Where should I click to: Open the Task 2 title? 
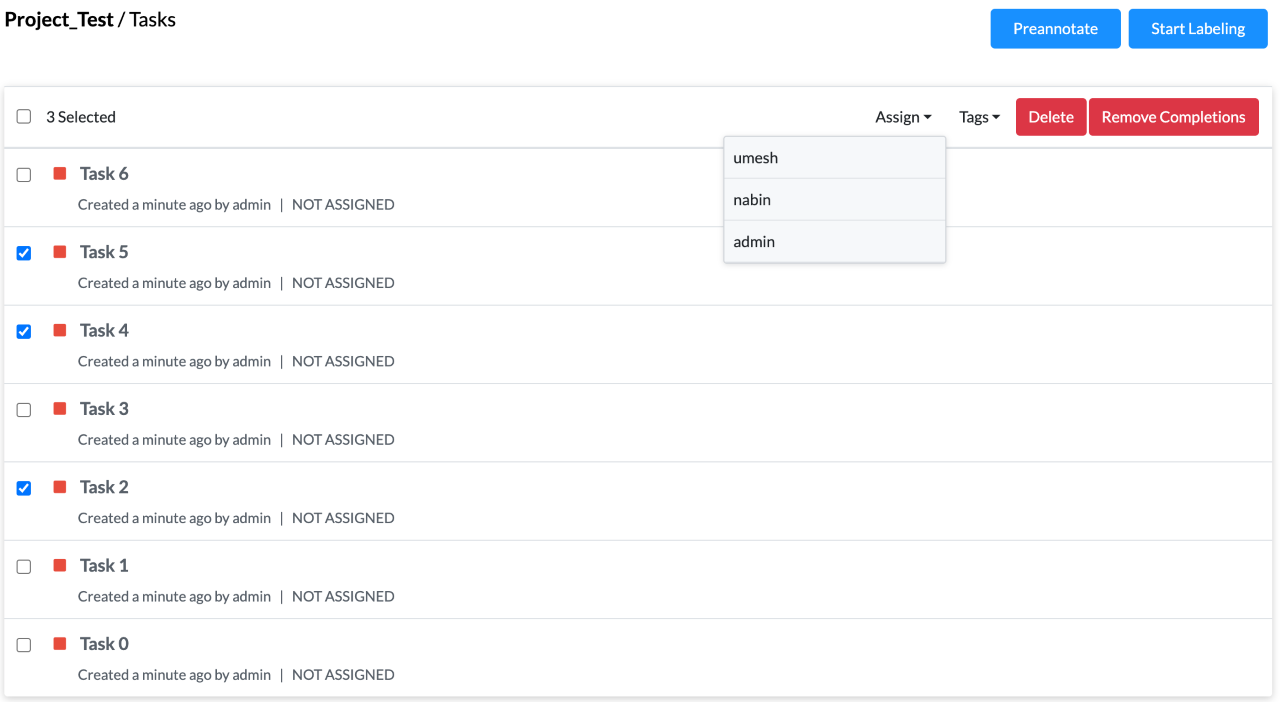tap(104, 487)
